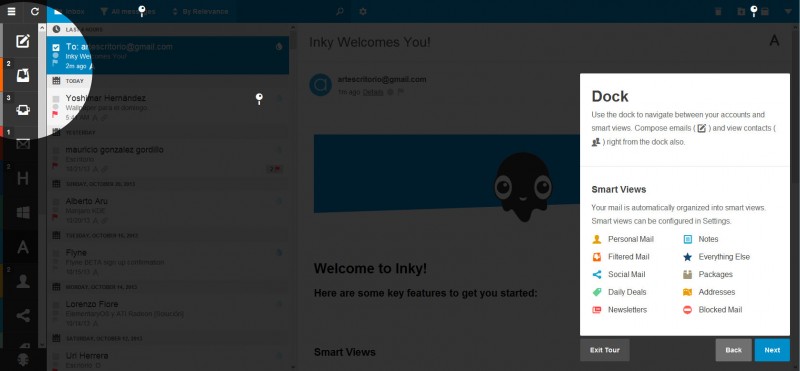Click the relevance drop on selected message
Image resolution: width=800 pixels, height=371 pixels.
[279, 46]
